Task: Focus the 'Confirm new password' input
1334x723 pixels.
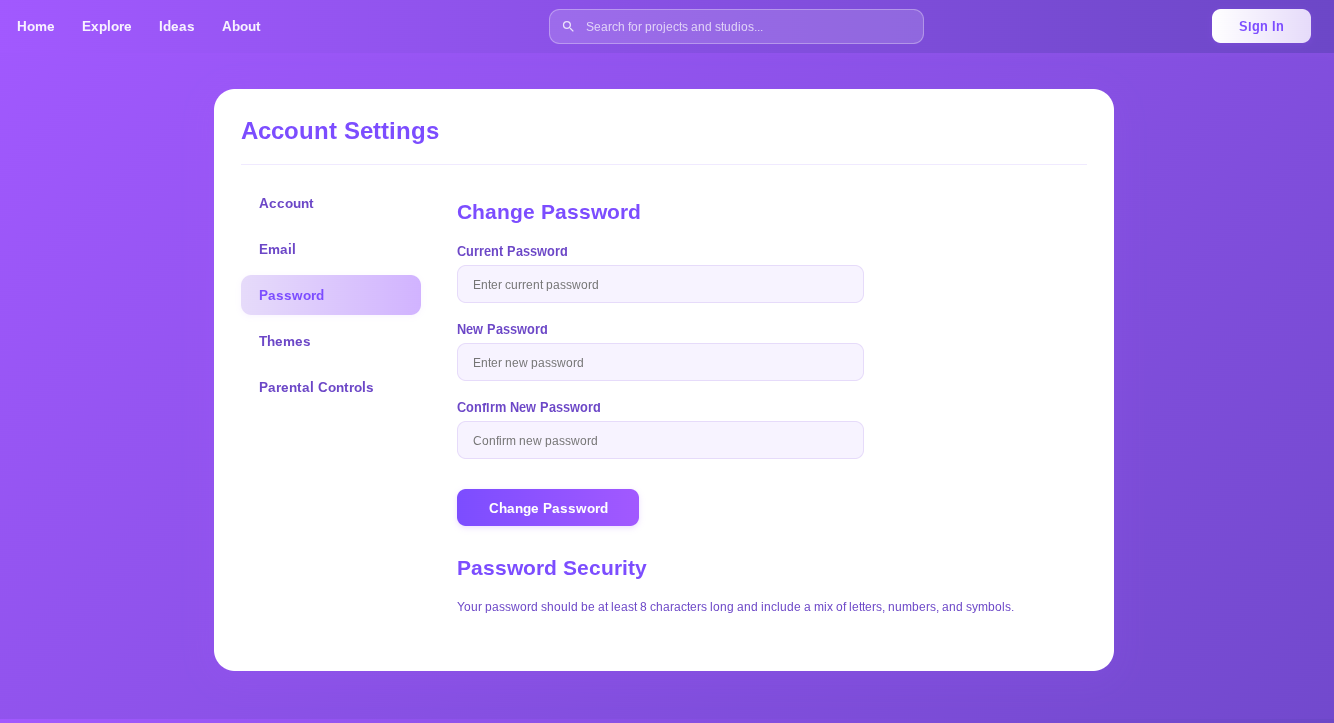Action: tap(660, 440)
